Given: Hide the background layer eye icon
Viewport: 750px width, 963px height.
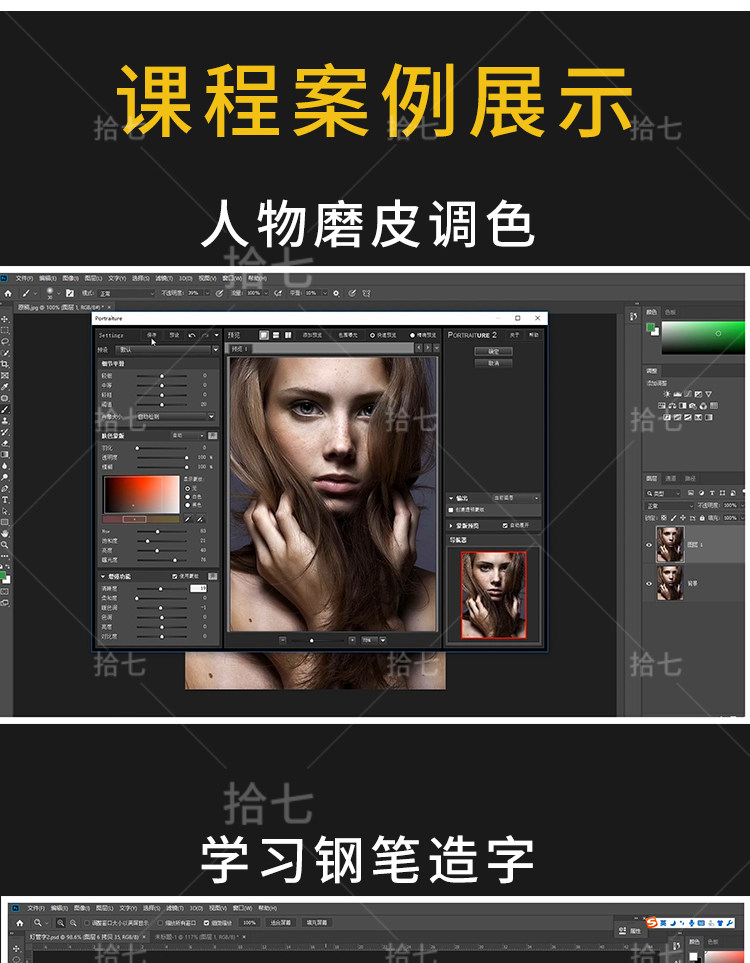Looking at the screenshot, I should tap(649, 583).
